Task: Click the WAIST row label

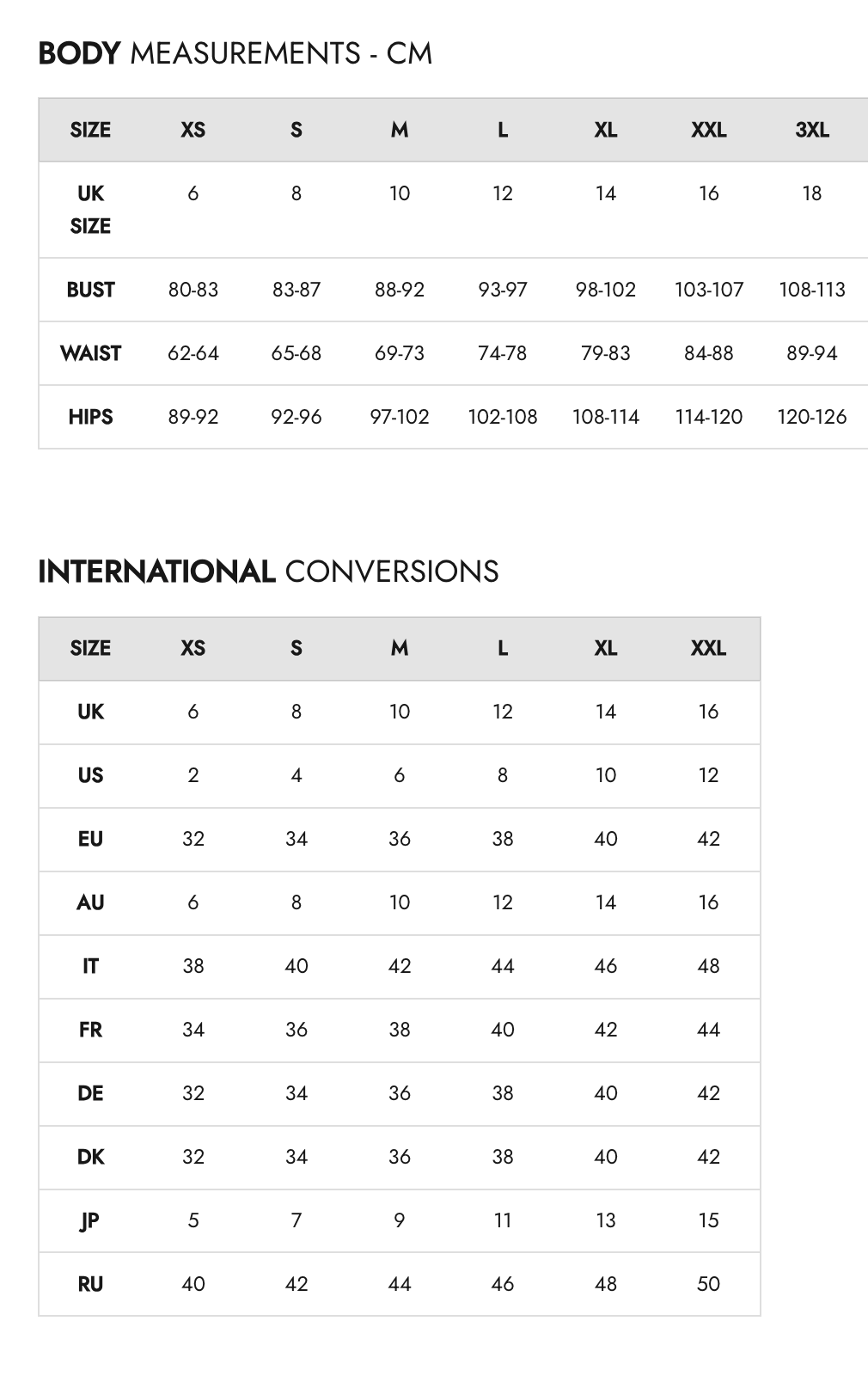Action: [90, 353]
